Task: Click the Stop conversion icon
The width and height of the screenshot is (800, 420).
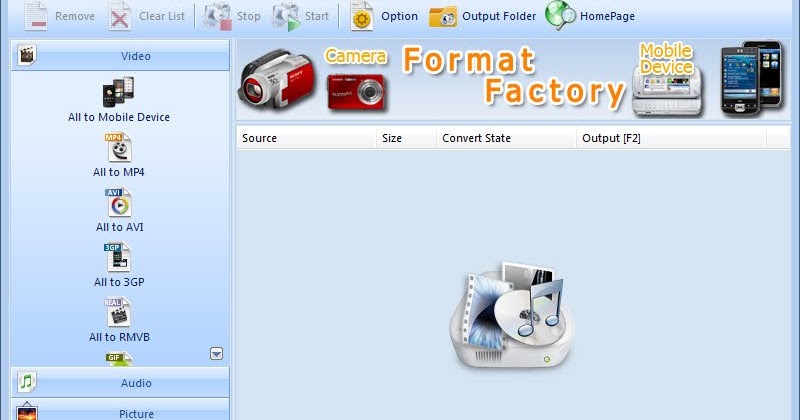Action: pos(218,16)
